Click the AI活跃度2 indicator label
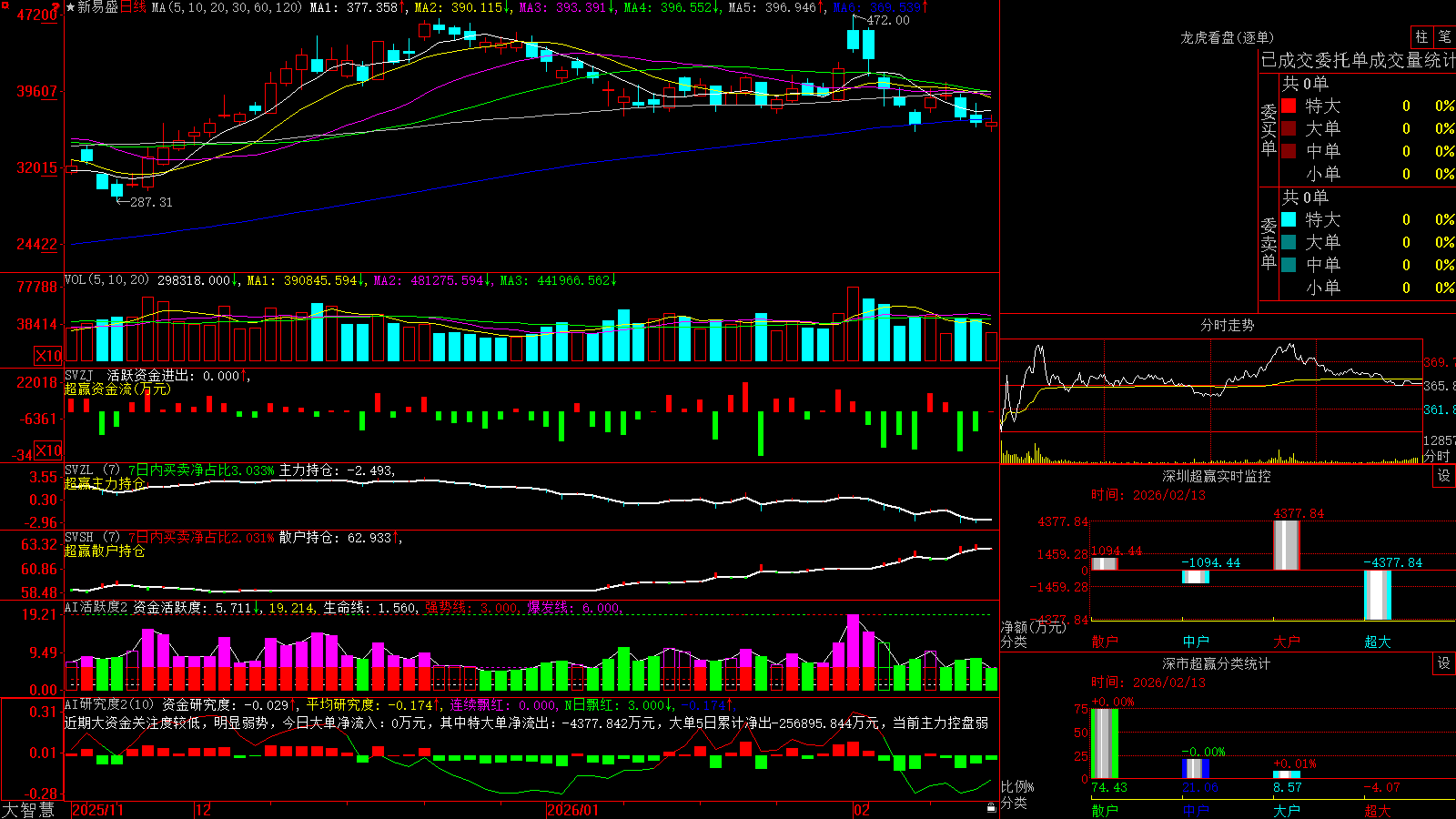This screenshot has width=1456, height=819. (96, 608)
